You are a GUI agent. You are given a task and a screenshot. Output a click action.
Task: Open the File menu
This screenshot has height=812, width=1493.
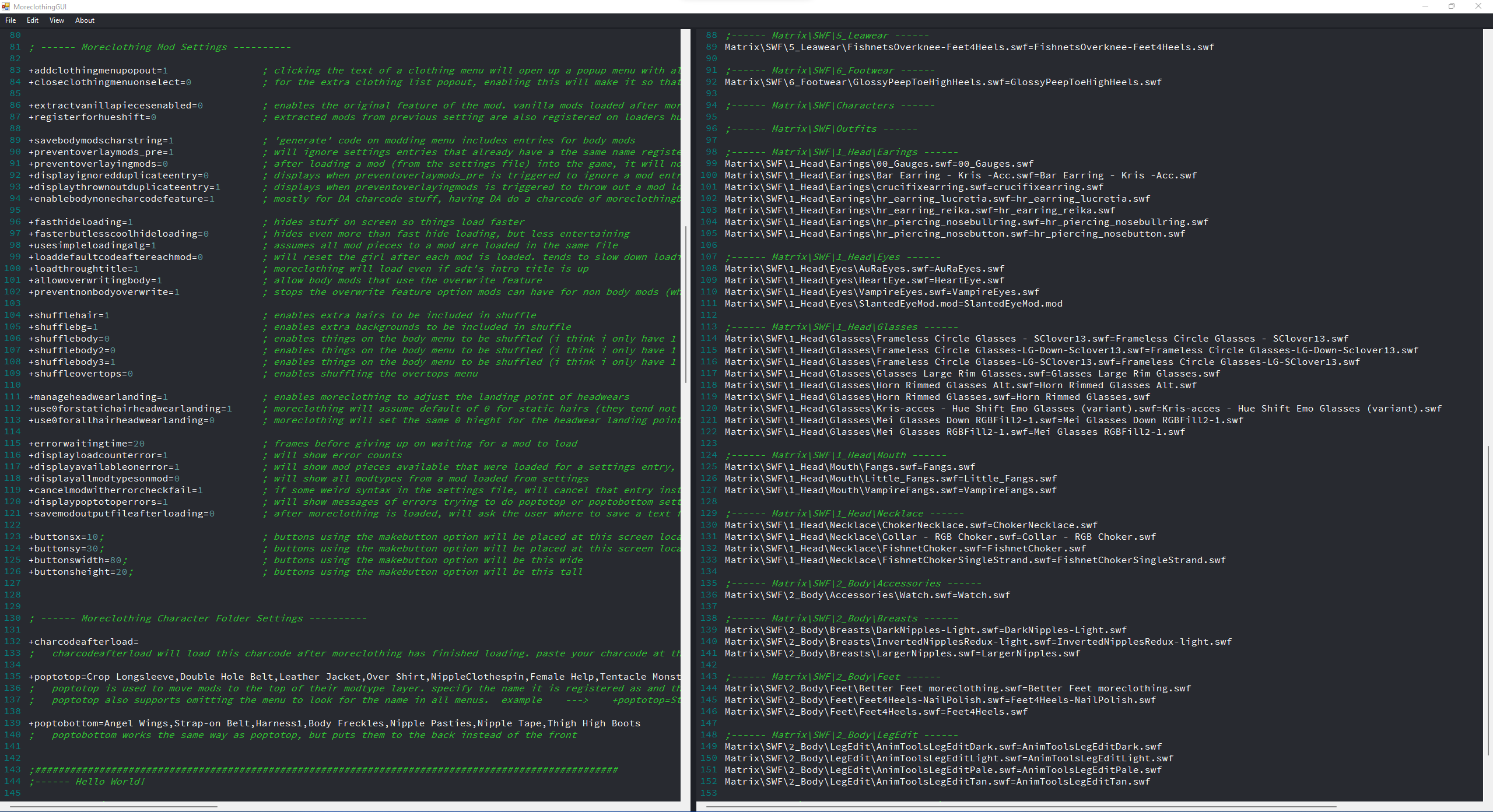pos(10,20)
